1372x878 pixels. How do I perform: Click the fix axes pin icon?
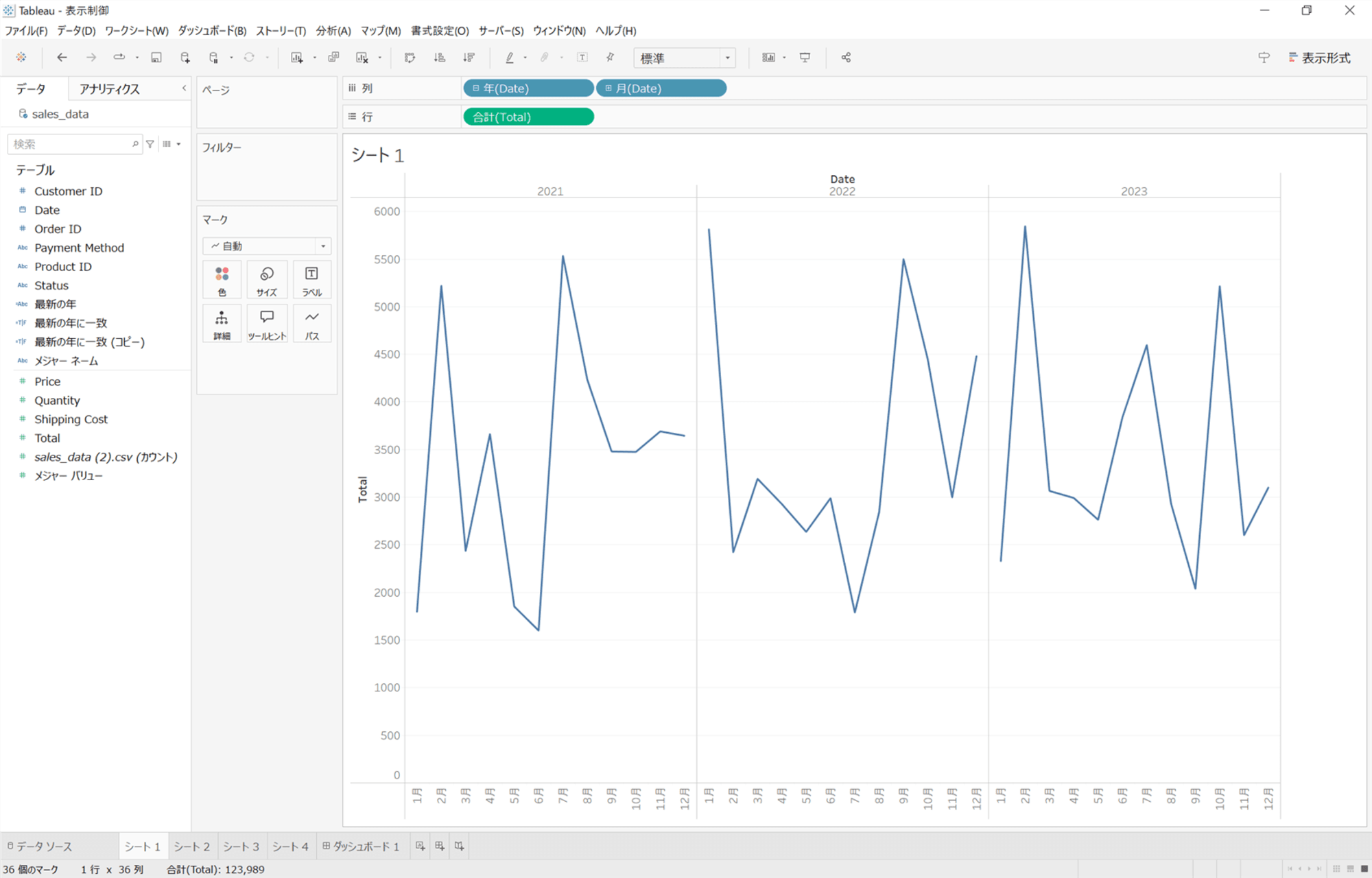610,58
